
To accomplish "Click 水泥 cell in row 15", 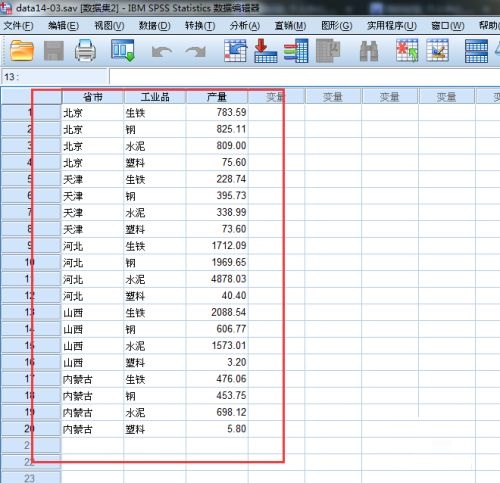I will pos(155,346).
